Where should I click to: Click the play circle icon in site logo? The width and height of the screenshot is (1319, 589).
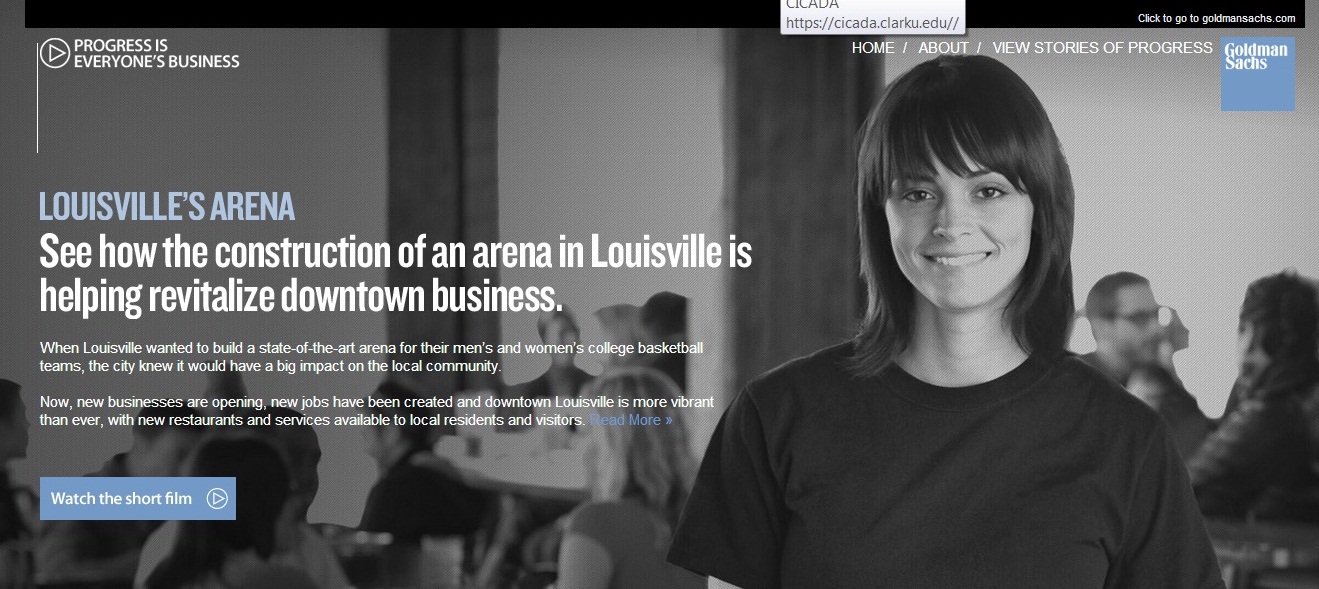point(54,53)
